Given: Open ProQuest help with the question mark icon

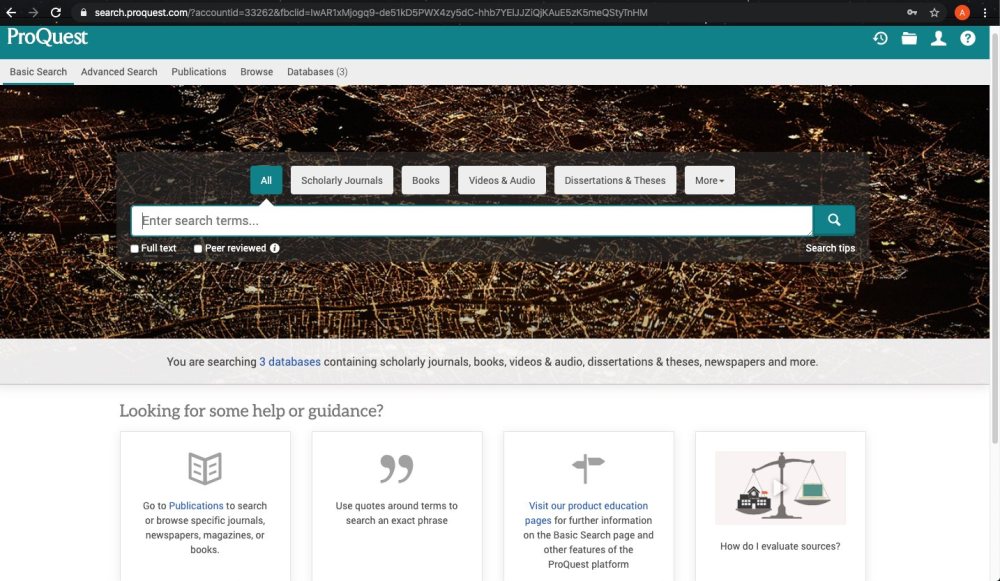Looking at the screenshot, I should 967,38.
